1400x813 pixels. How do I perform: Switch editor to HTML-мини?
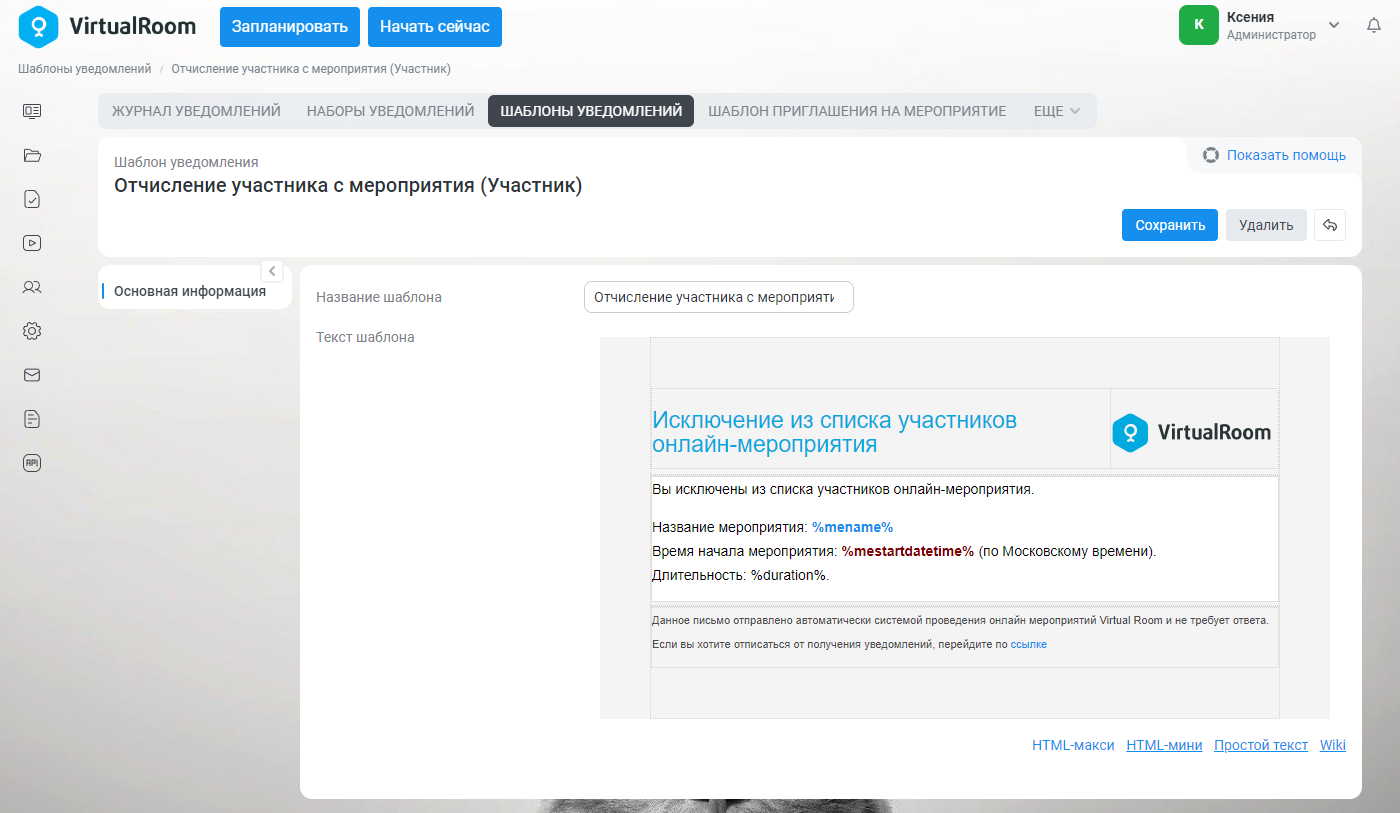pos(1164,745)
